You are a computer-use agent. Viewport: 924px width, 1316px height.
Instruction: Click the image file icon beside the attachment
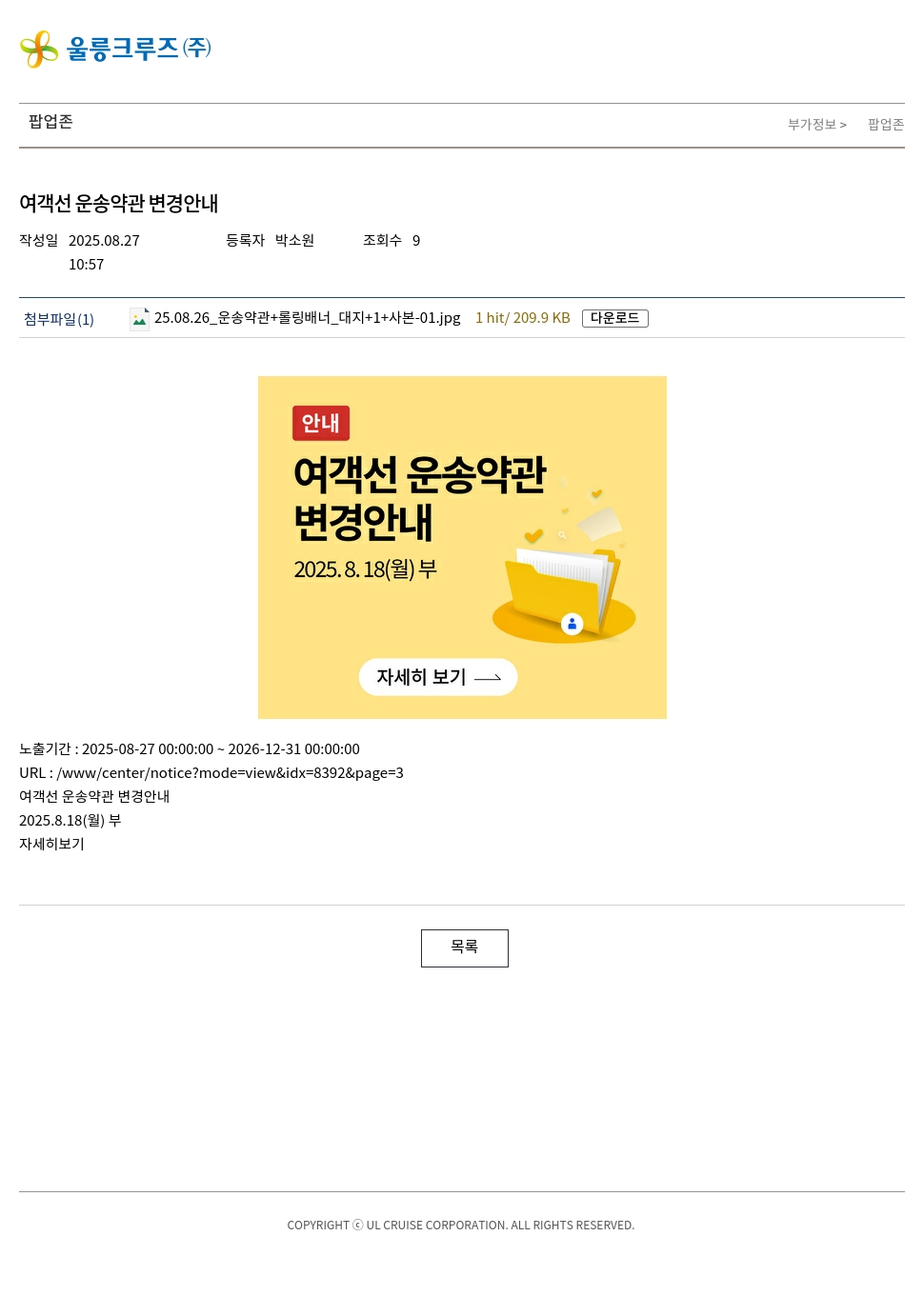(x=139, y=319)
